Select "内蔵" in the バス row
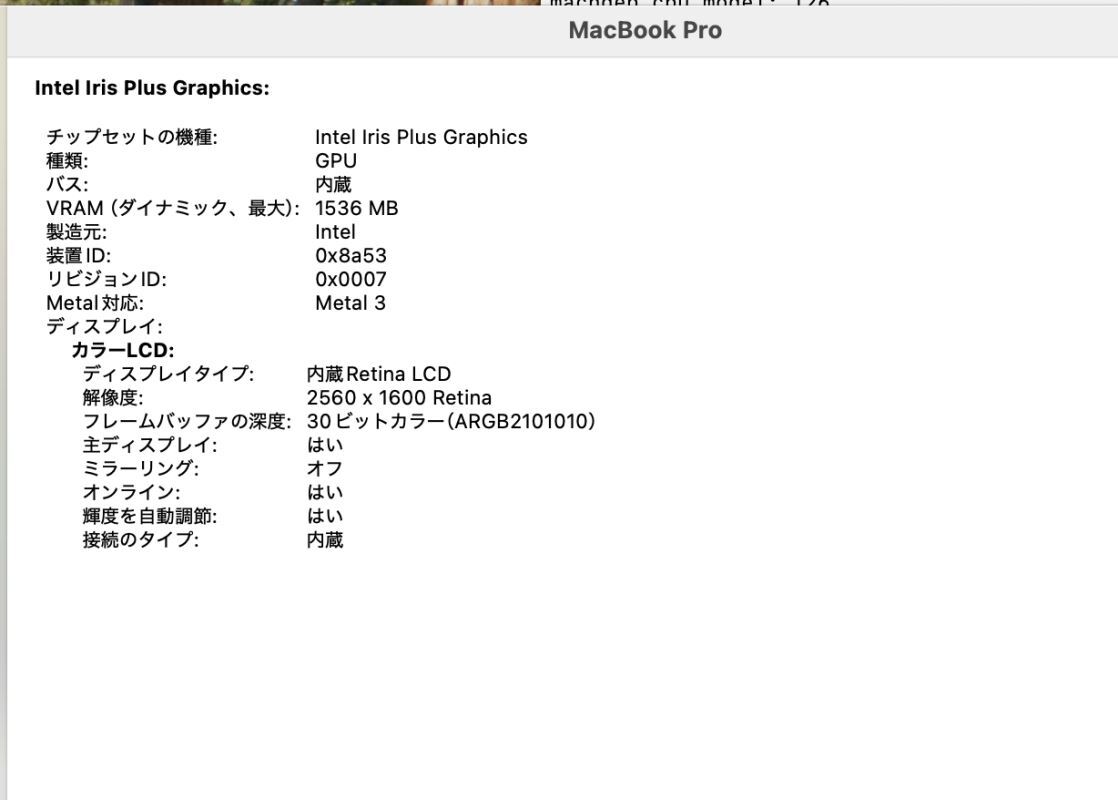 (x=334, y=184)
